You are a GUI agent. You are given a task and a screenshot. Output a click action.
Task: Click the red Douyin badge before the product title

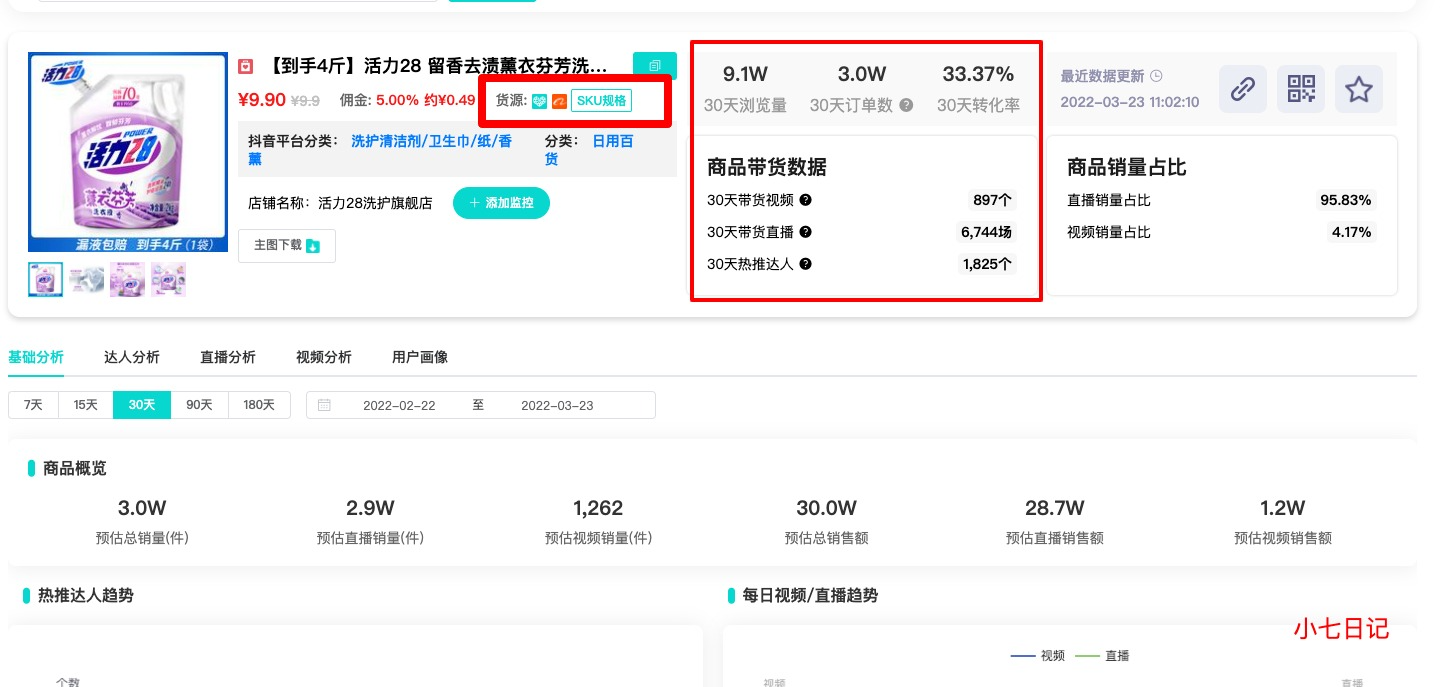(x=246, y=64)
